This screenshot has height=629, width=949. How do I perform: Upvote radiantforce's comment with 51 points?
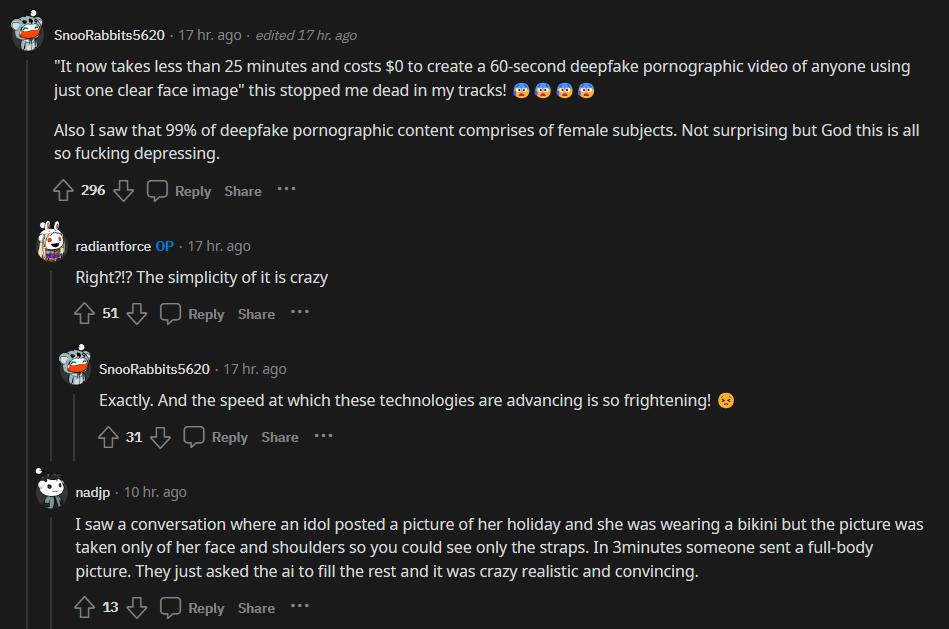[x=85, y=313]
